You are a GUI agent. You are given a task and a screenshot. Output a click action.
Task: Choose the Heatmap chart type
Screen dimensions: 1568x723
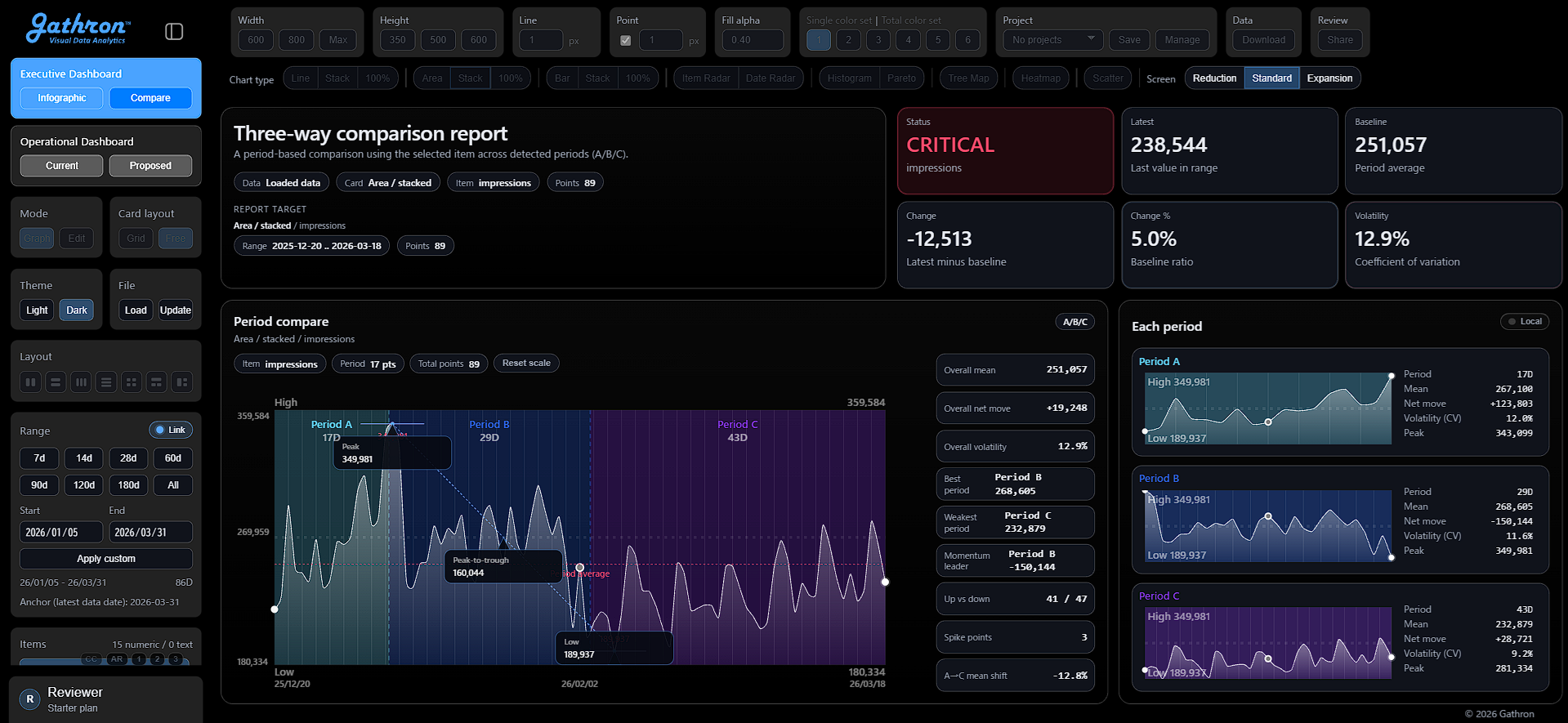coord(1040,78)
